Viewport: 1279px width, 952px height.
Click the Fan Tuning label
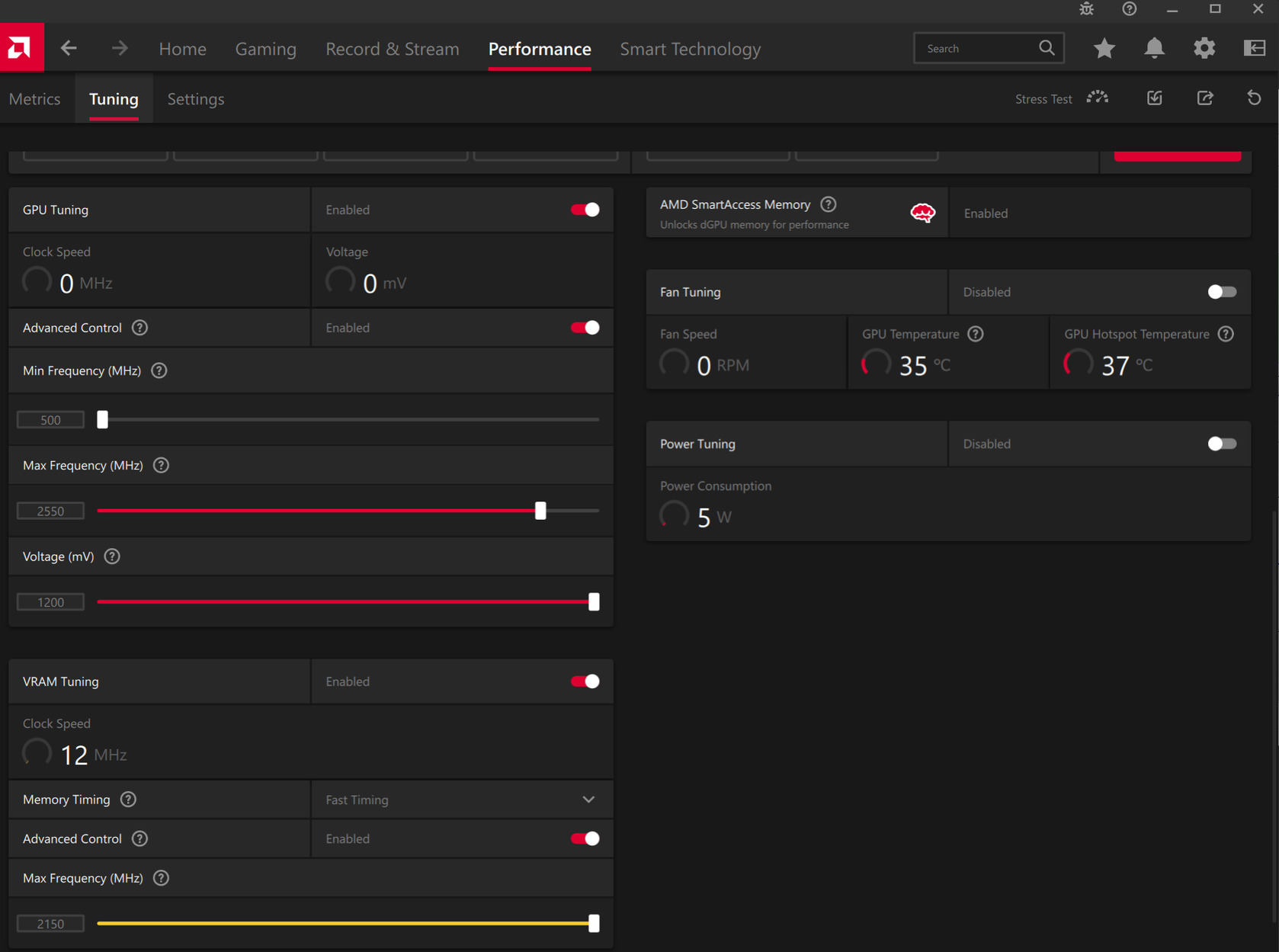(x=690, y=292)
